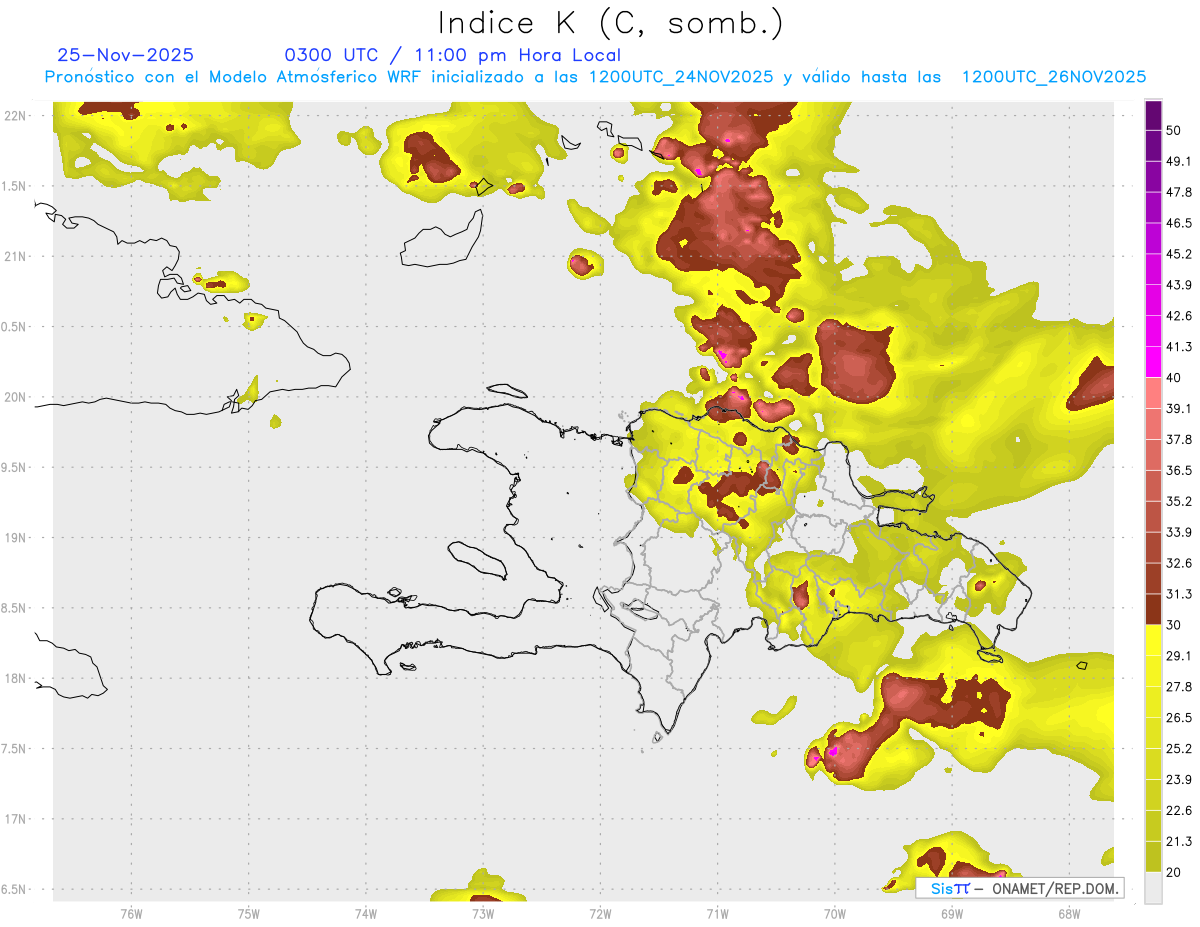Screen dimensions: 1200x927
Task: Click the color scale value "20"
Action: (x=1174, y=871)
